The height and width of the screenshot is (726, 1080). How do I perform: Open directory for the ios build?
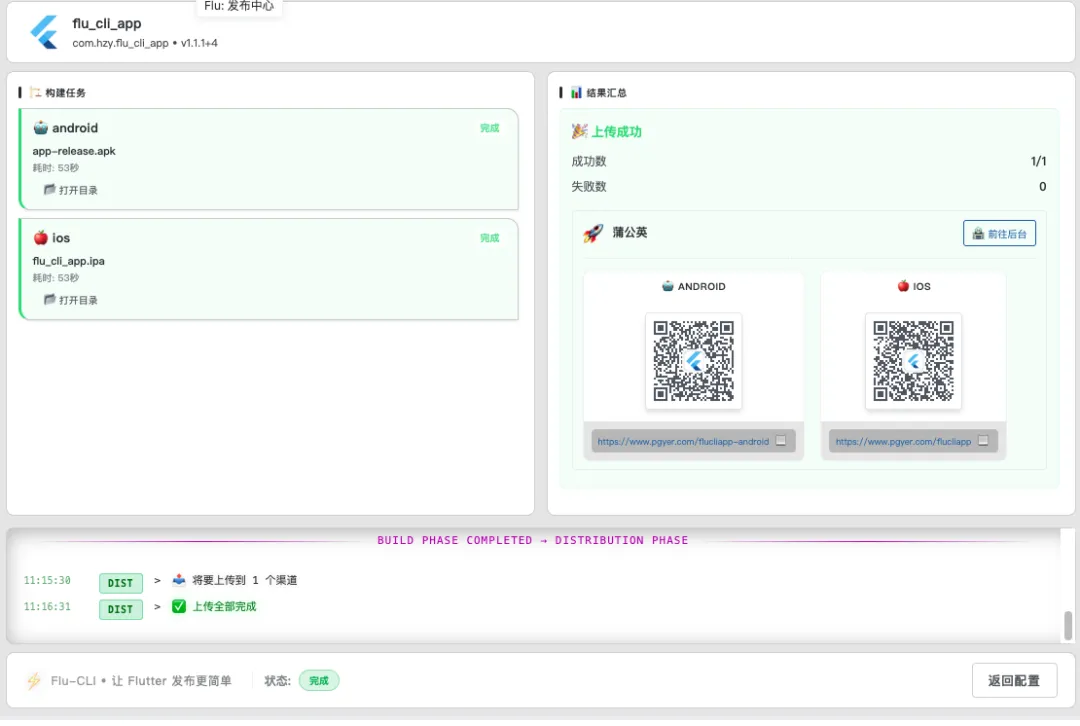coord(71,300)
